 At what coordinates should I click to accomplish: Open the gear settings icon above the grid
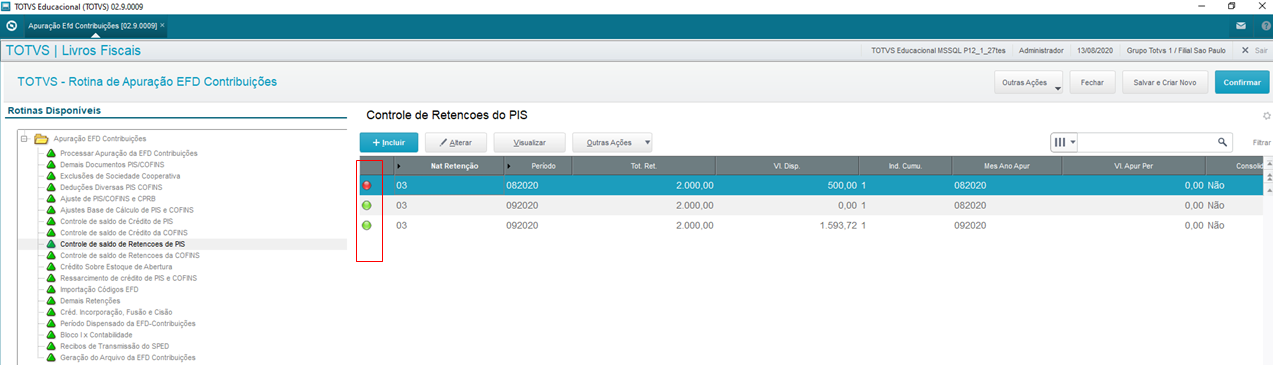click(1267, 116)
